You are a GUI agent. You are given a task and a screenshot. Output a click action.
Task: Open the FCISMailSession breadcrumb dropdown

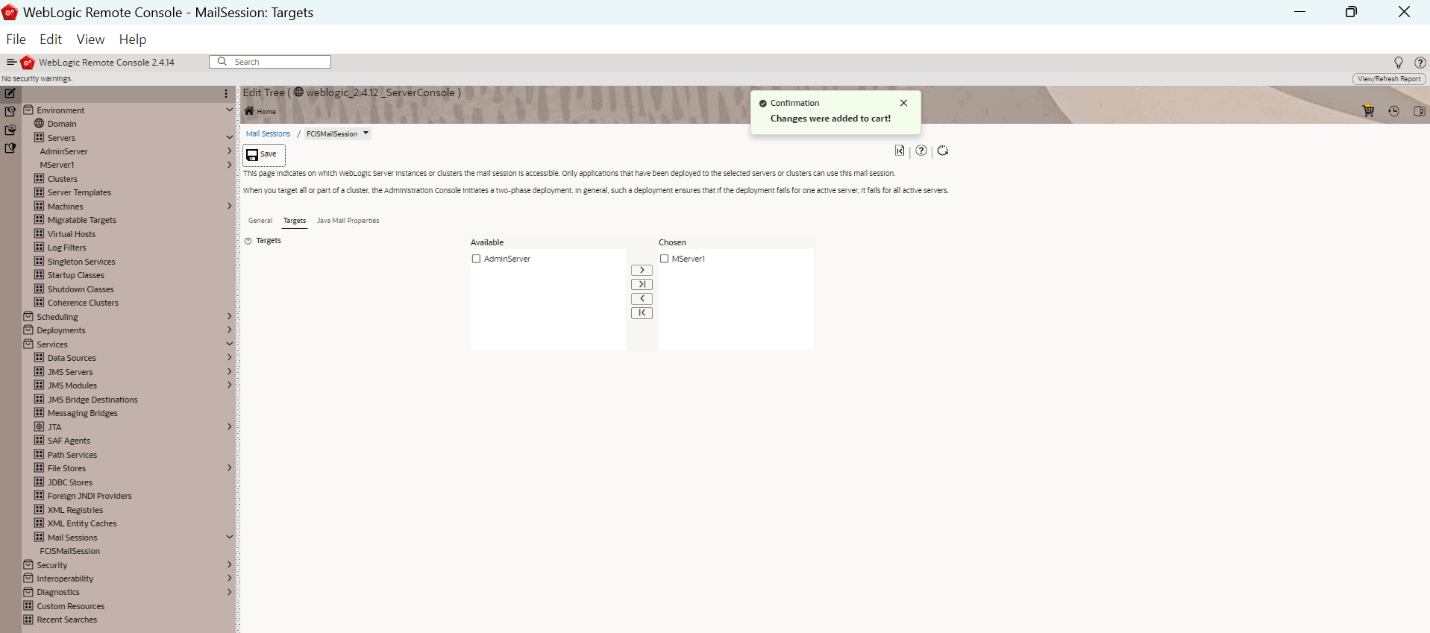point(366,133)
